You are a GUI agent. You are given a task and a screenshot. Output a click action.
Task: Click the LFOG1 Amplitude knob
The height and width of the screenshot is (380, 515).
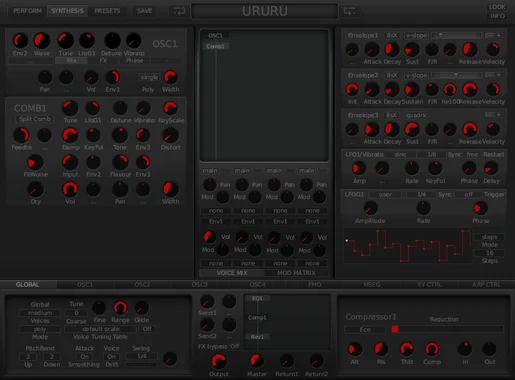(x=370, y=208)
